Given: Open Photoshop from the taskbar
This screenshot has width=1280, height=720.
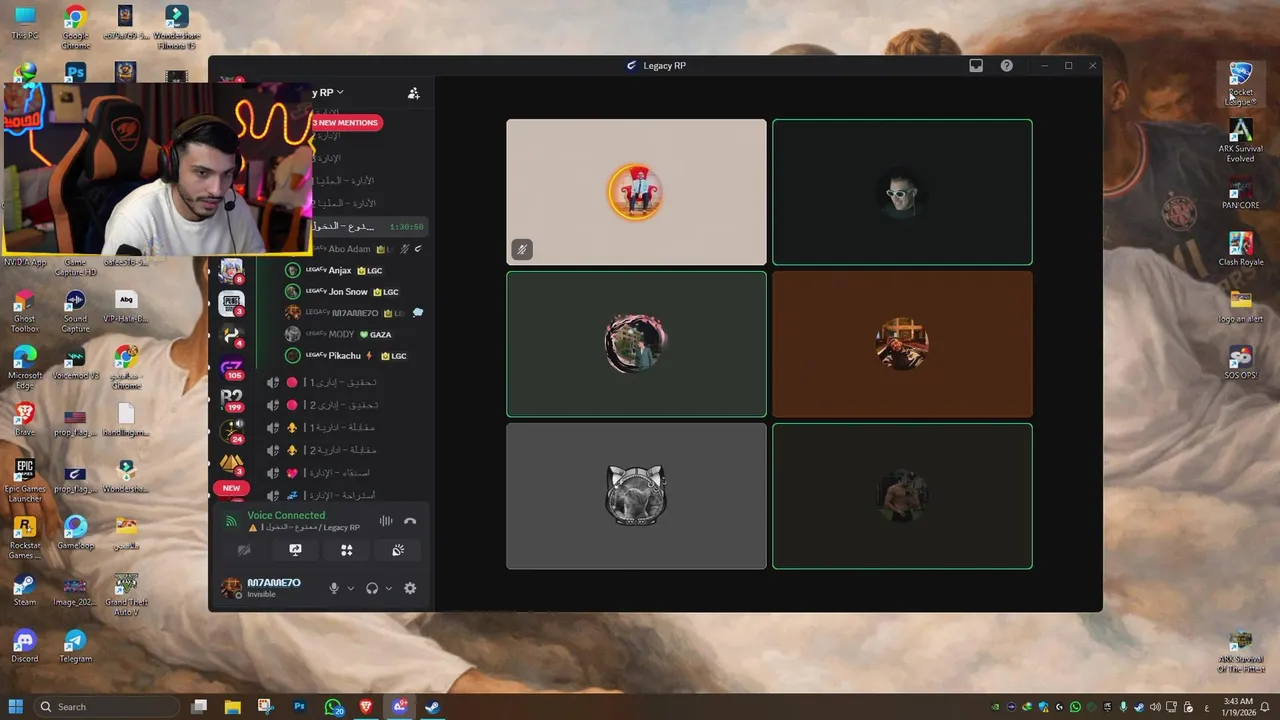Looking at the screenshot, I should (299, 707).
